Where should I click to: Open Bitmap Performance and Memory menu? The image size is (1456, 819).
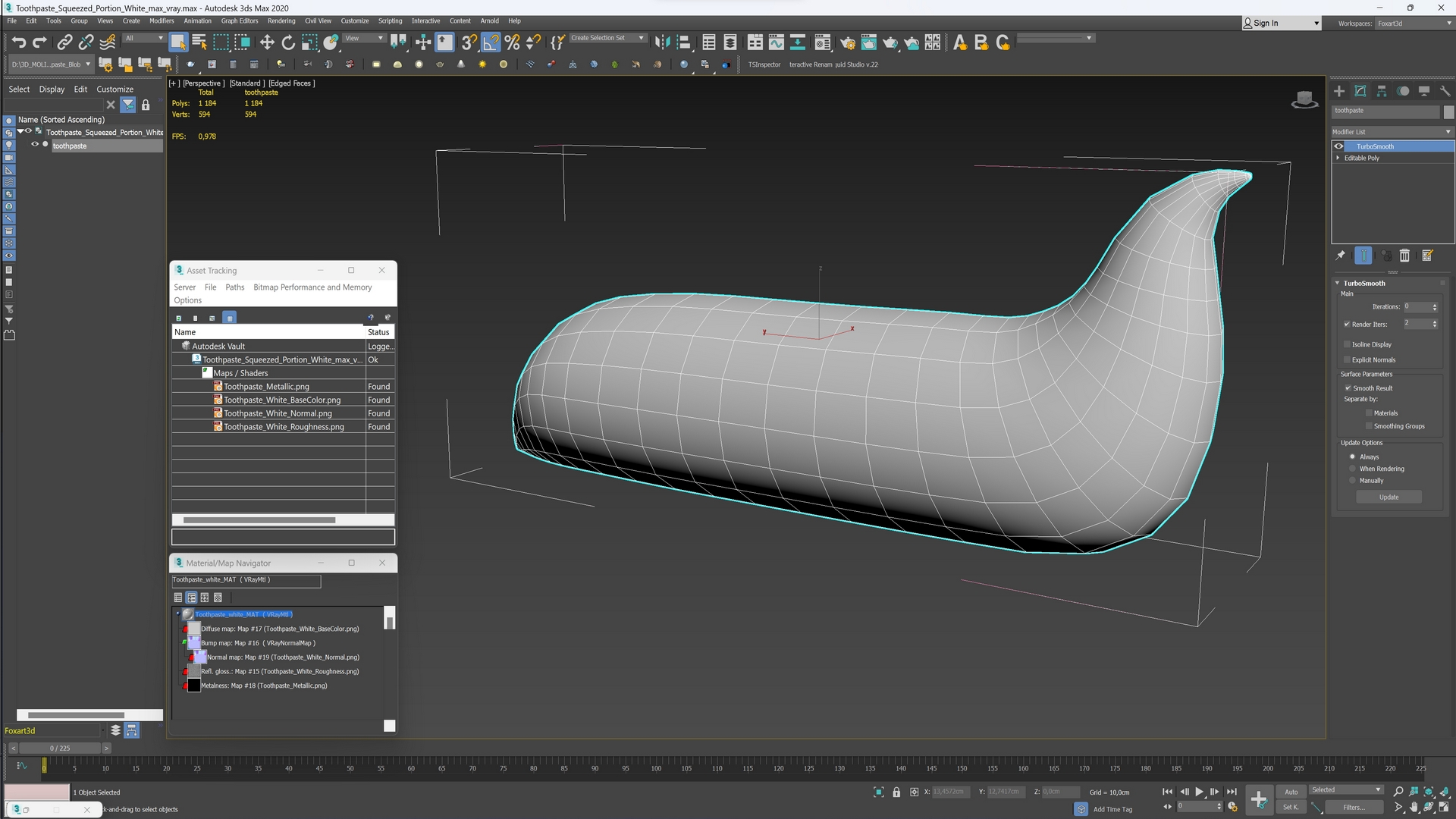coord(312,287)
